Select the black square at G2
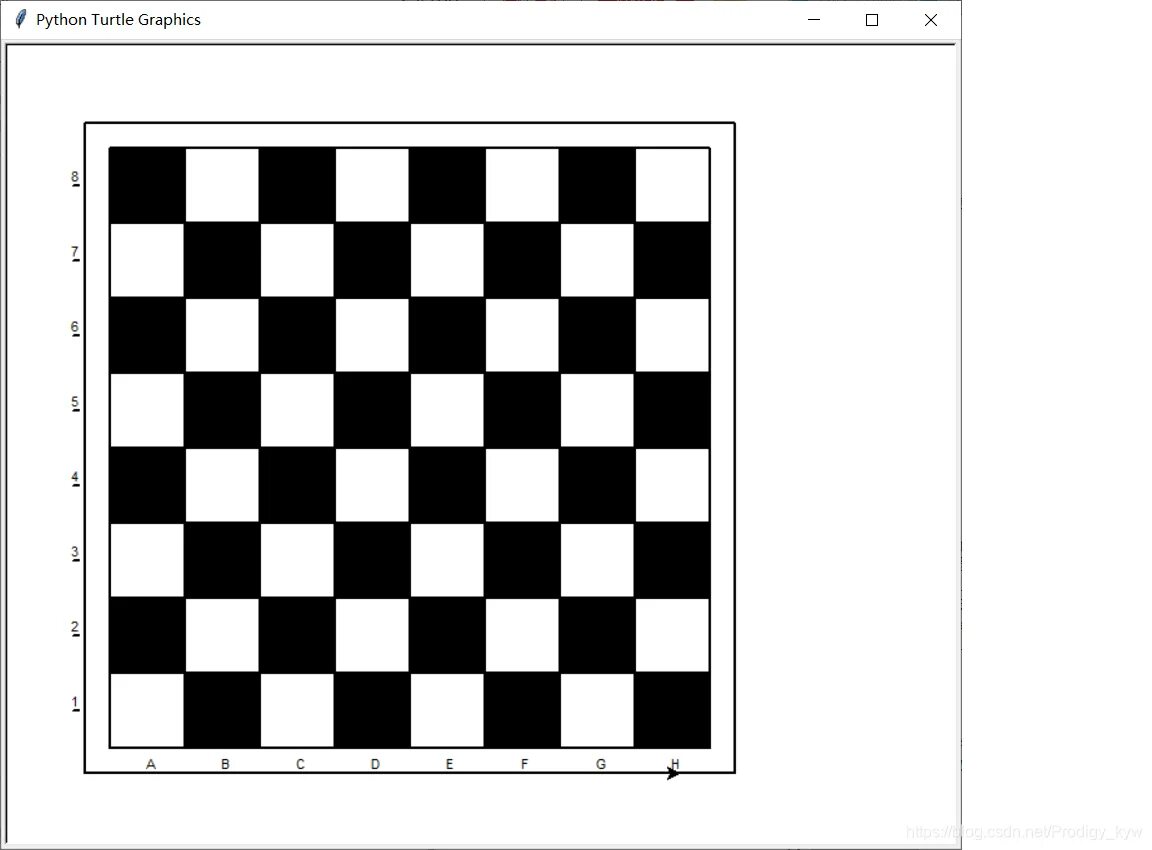The height and width of the screenshot is (850, 1152). point(597,635)
